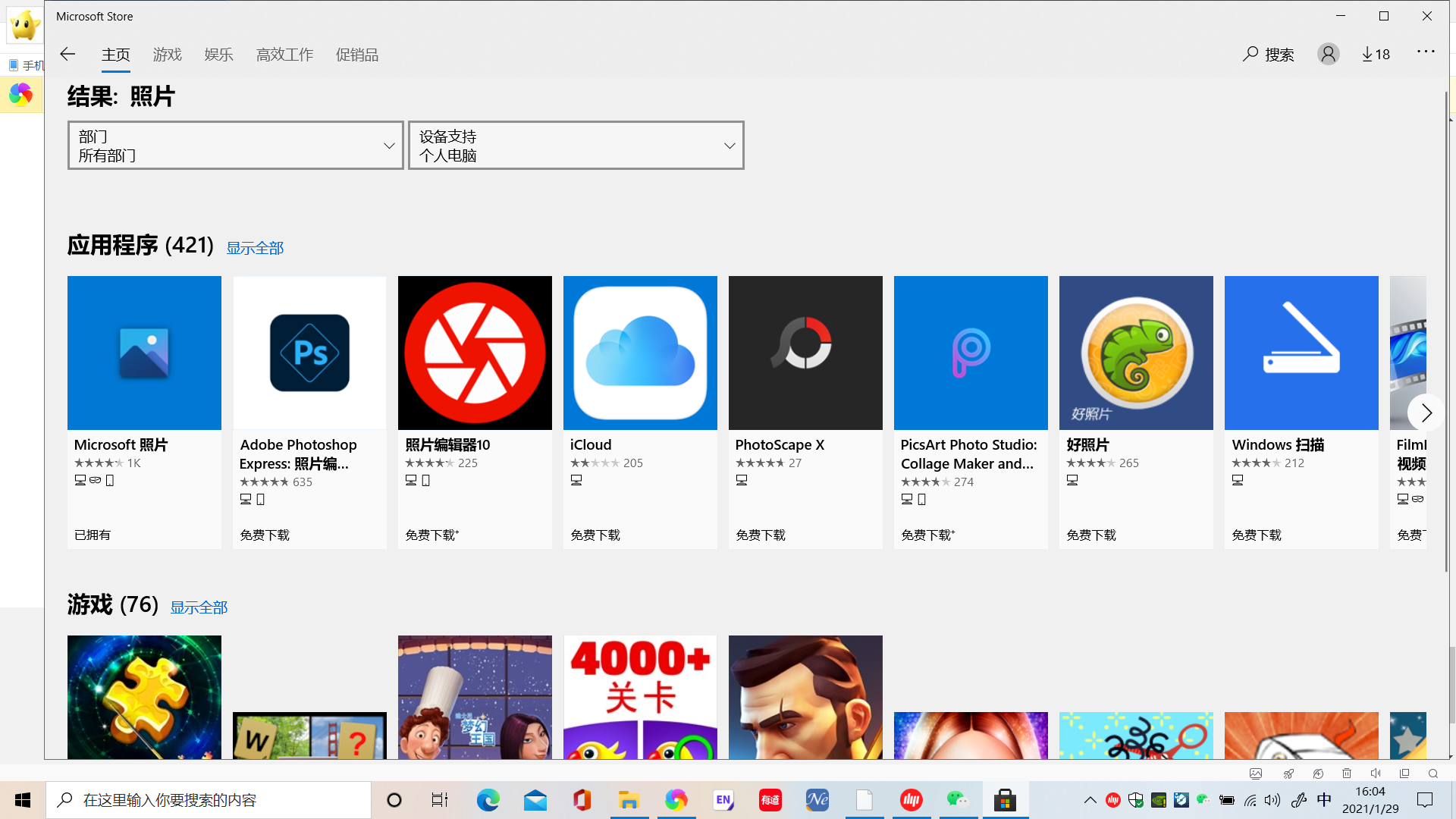Expand the 部门 所有部门 dropdown

click(235, 145)
